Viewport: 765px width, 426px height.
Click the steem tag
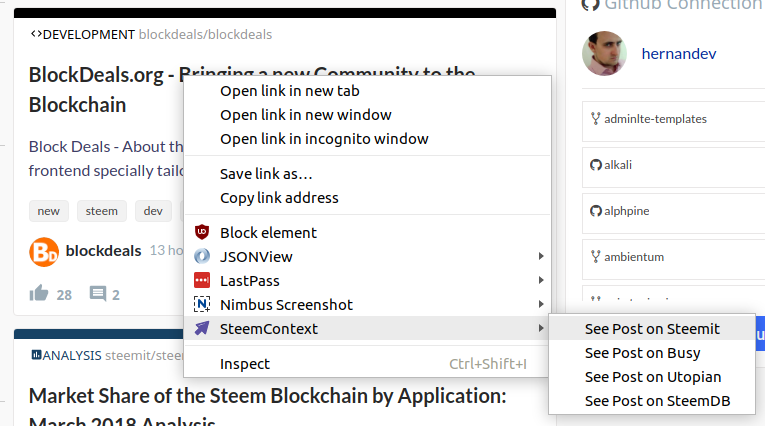pyautogui.click(x=101, y=211)
